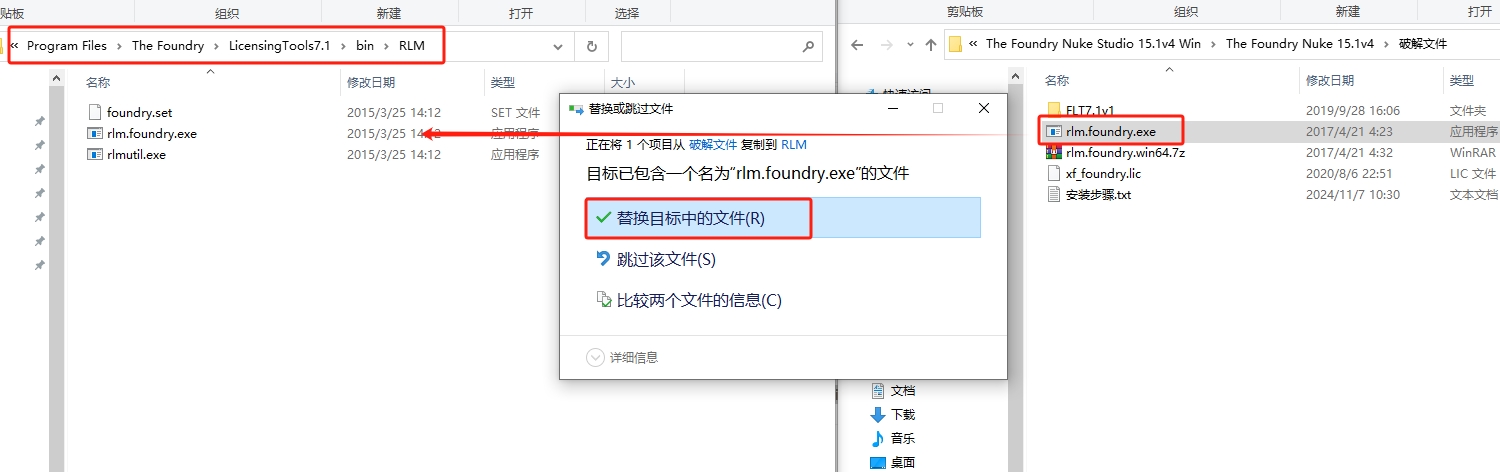Sort left list by 修改日期 column header
Screen dimensions: 1500x472
(x=371, y=82)
